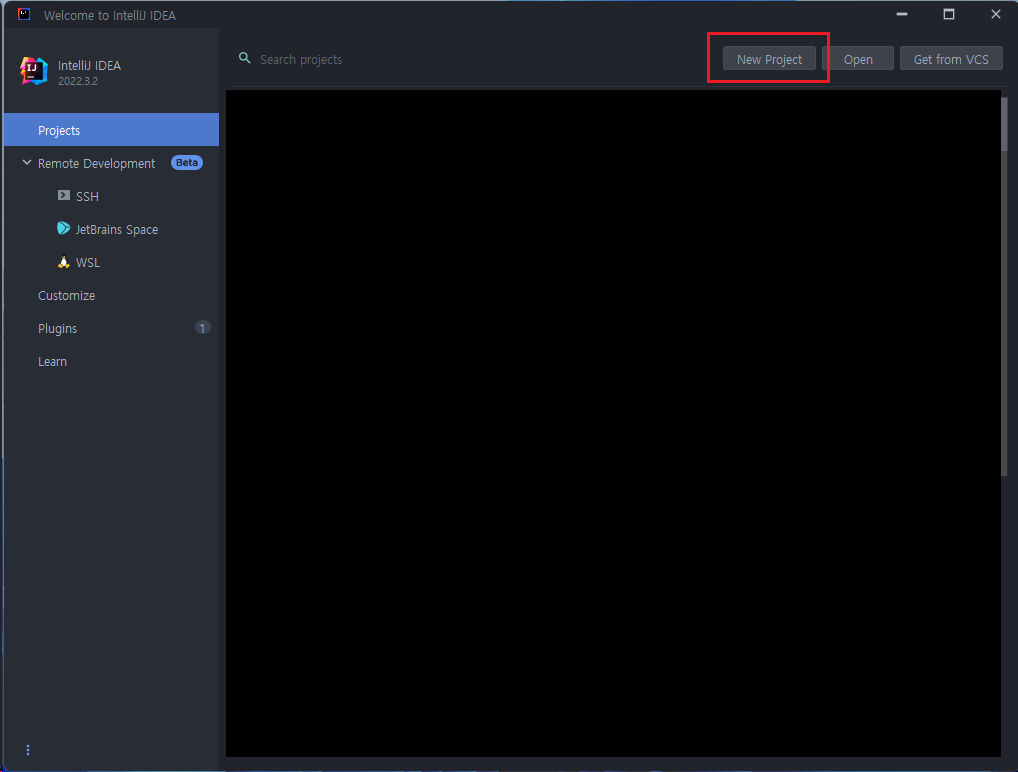Click the IntelliJ IDEA logo

pyautogui.click(x=33, y=71)
